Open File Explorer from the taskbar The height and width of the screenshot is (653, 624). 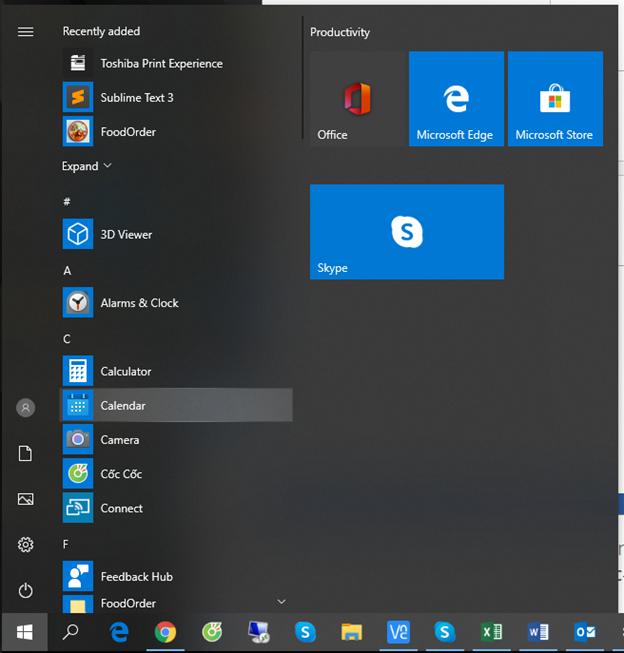pos(352,632)
